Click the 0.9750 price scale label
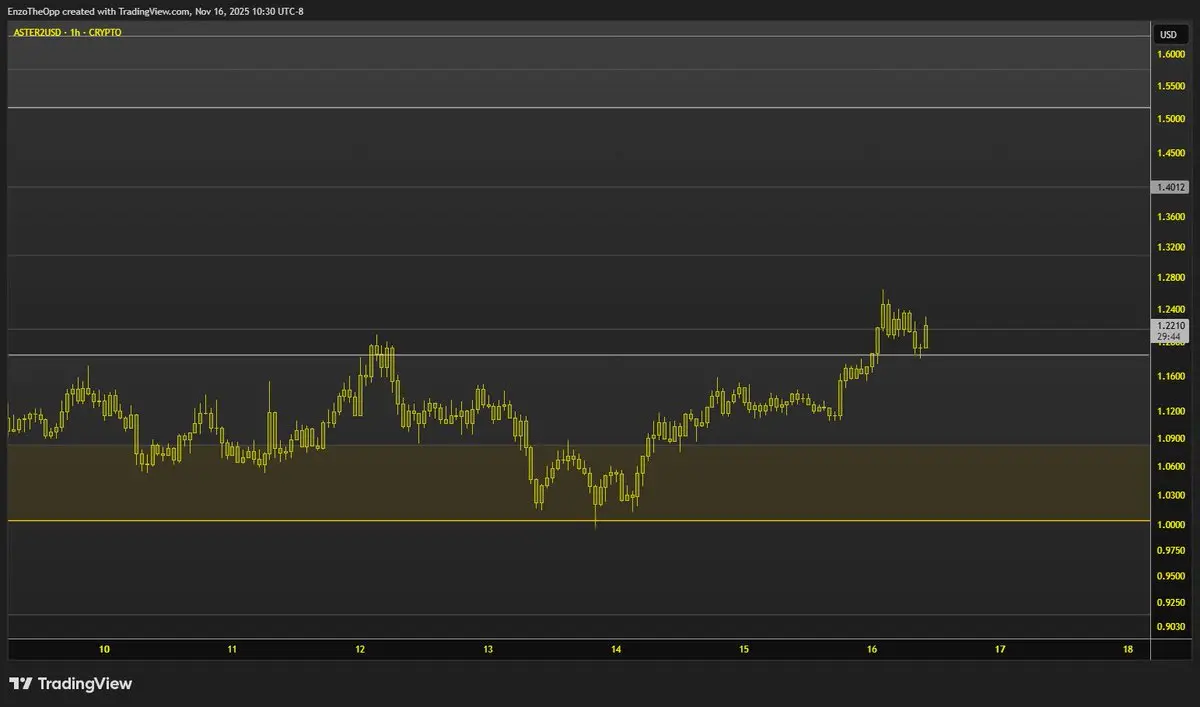The width and height of the screenshot is (1200, 707). click(1171, 551)
